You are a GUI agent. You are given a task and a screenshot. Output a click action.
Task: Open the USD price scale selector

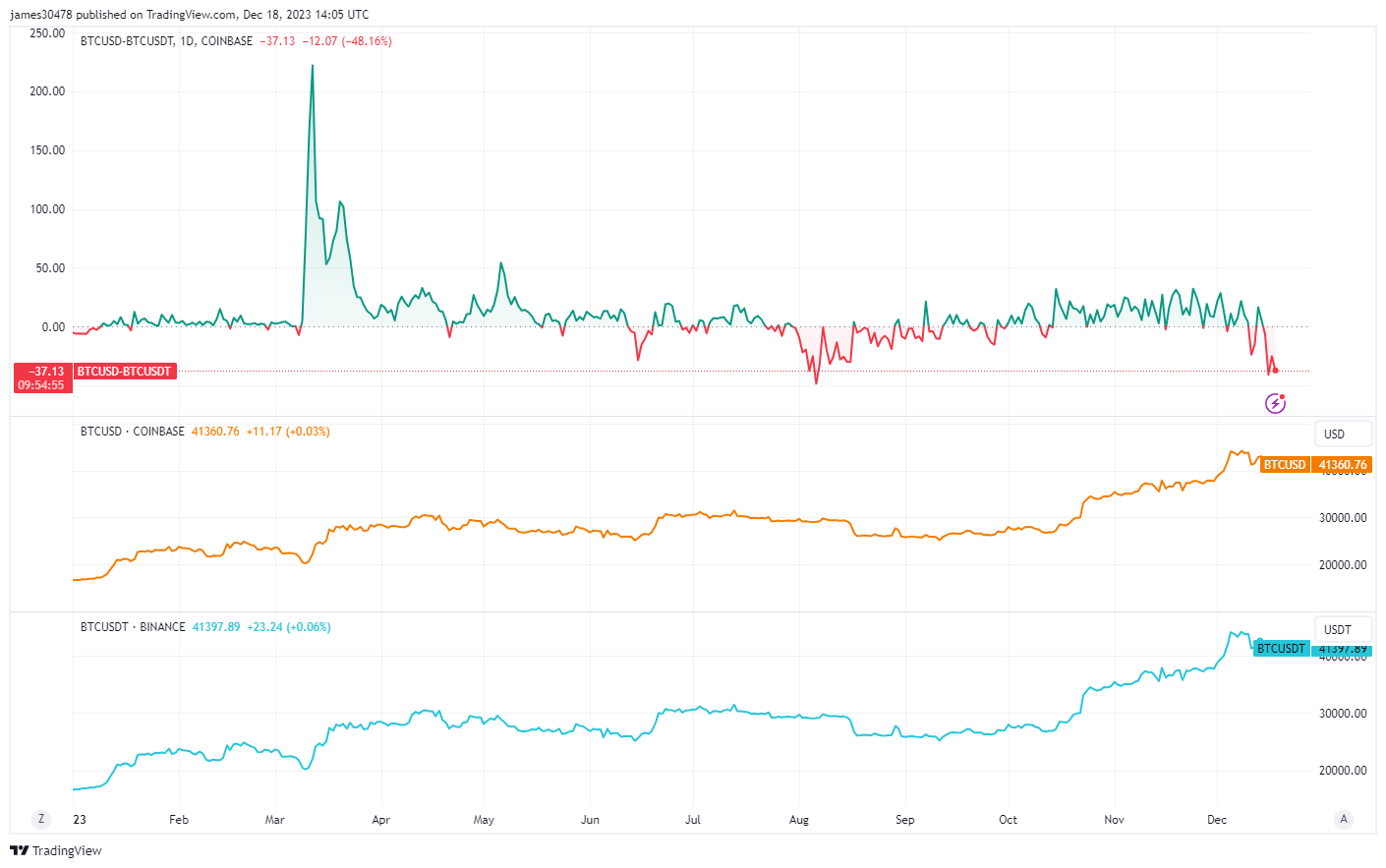(x=1342, y=433)
